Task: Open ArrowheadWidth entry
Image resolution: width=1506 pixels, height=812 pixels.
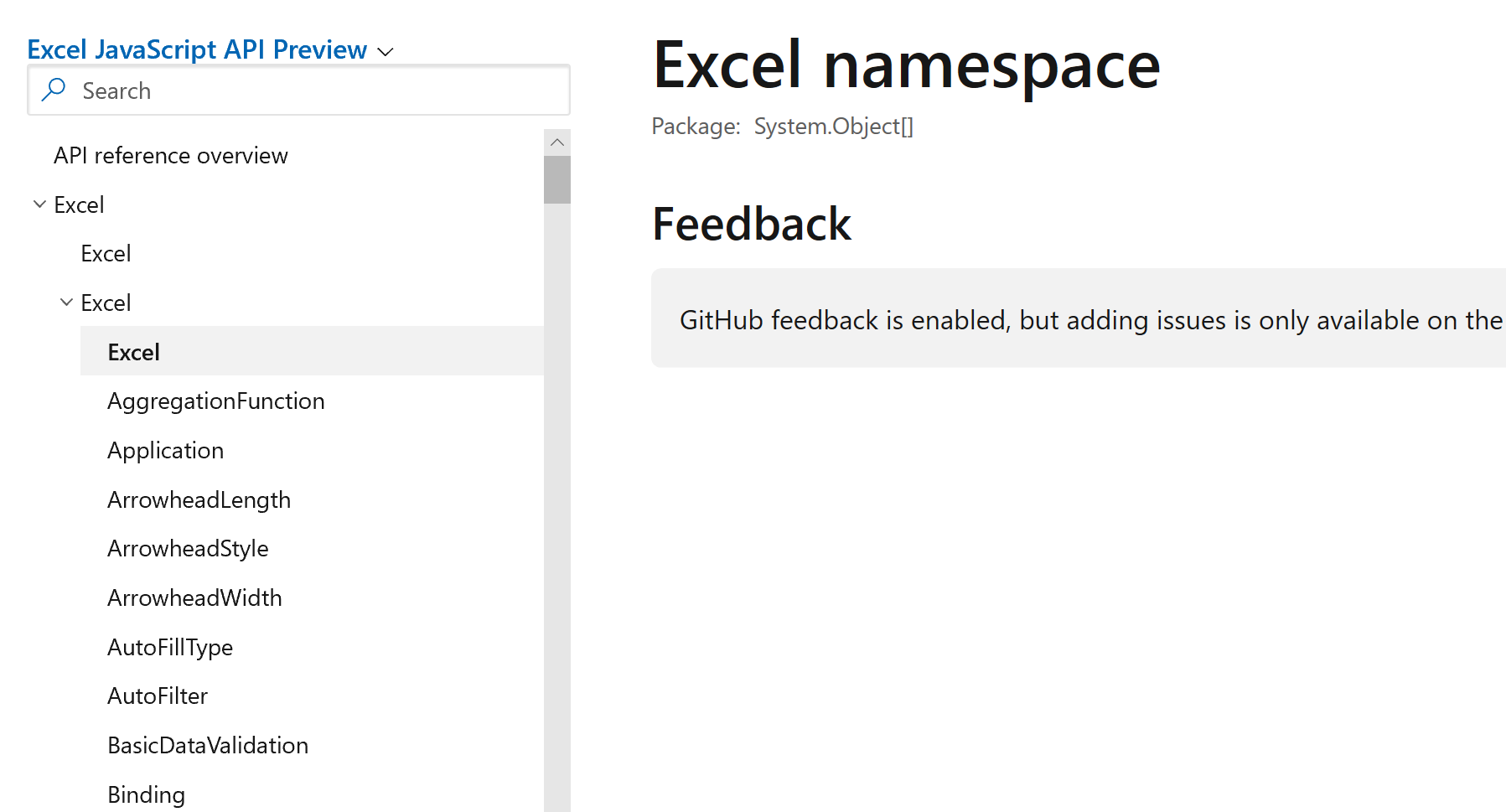Action: point(195,598)
